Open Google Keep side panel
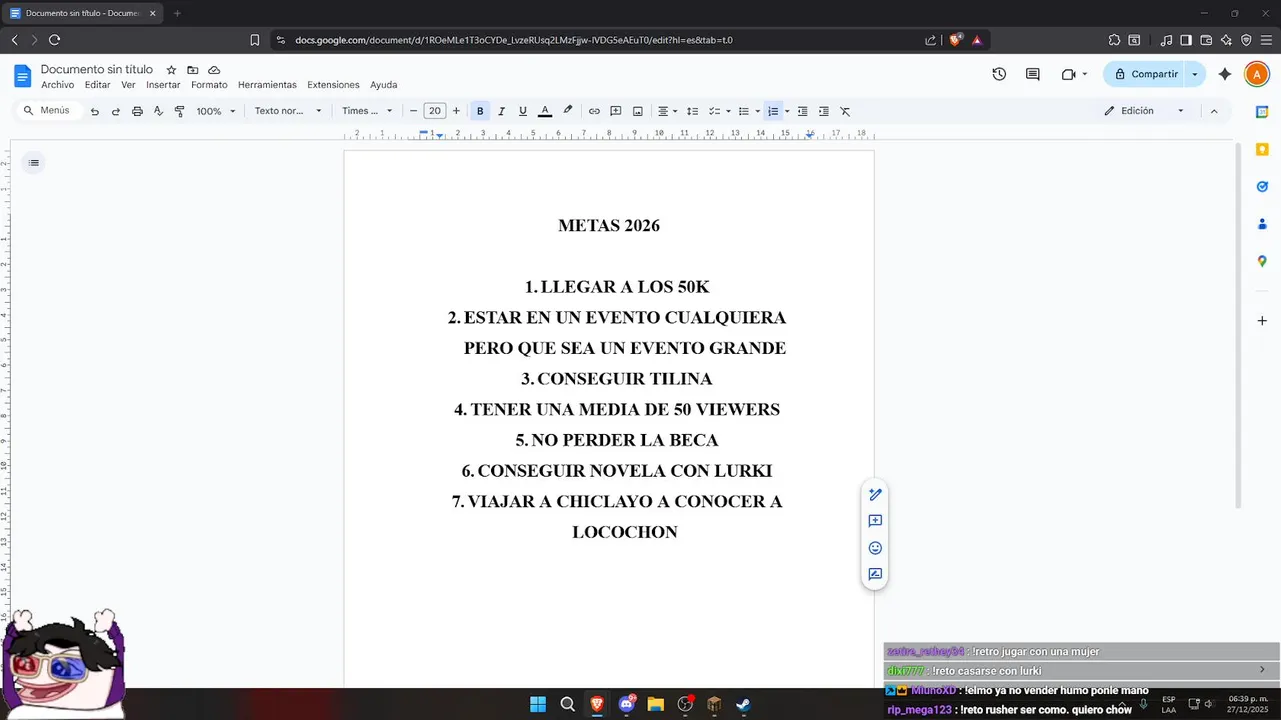Image resolution: width=1281 pixels, height=720 pixels. (1262, 149)
